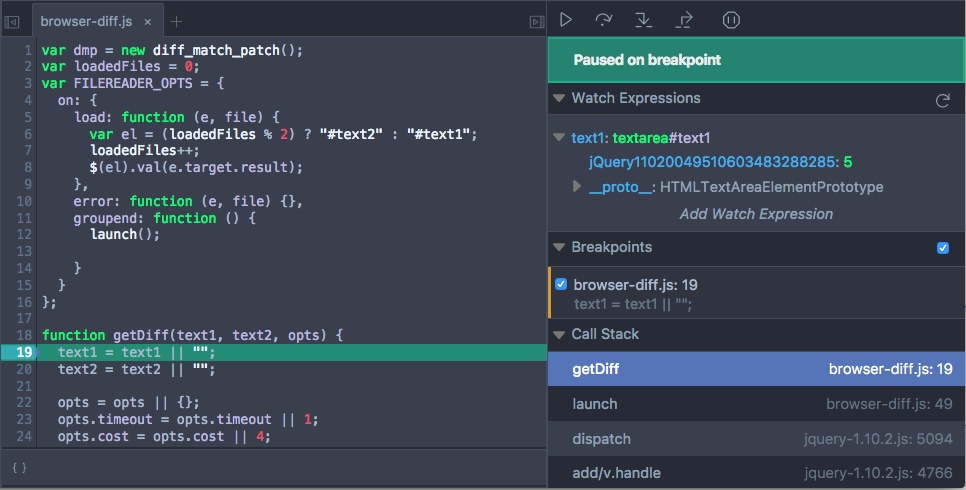
Task: Open a new tab with plus icon
Action: tap(177, 21)
